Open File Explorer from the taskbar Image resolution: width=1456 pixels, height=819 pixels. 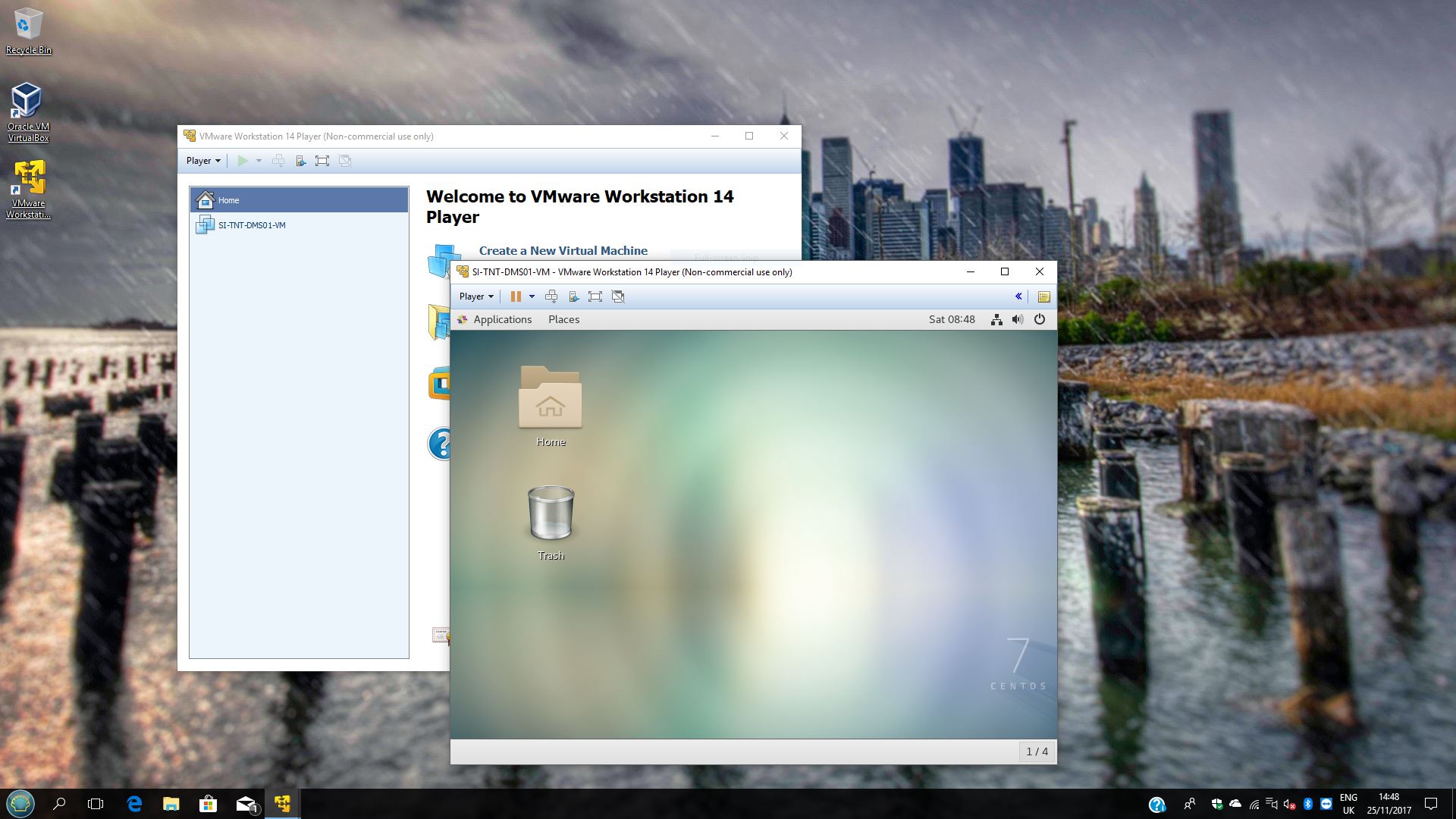[x=171, y=804]
